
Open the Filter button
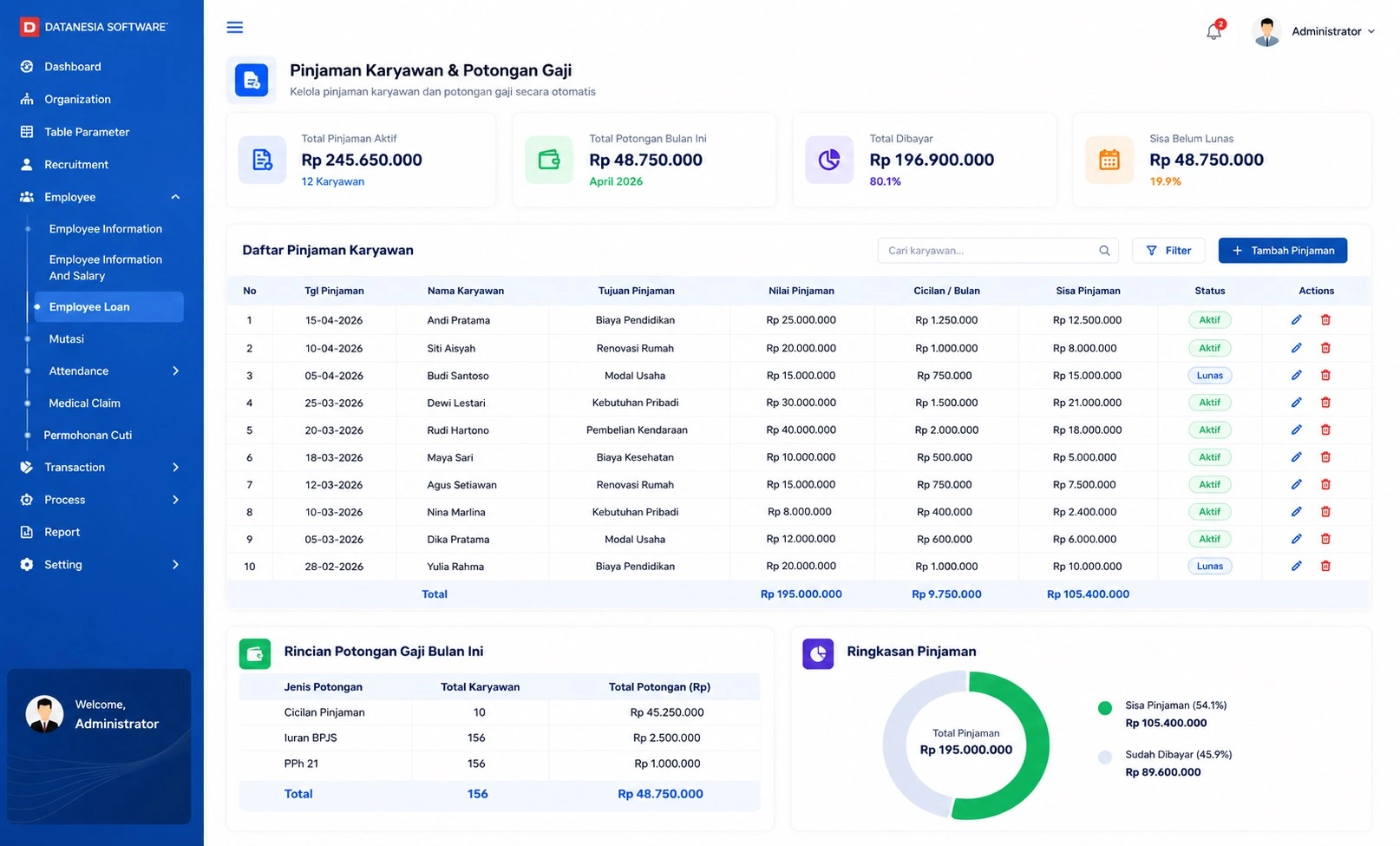[x=1168, y=251]
